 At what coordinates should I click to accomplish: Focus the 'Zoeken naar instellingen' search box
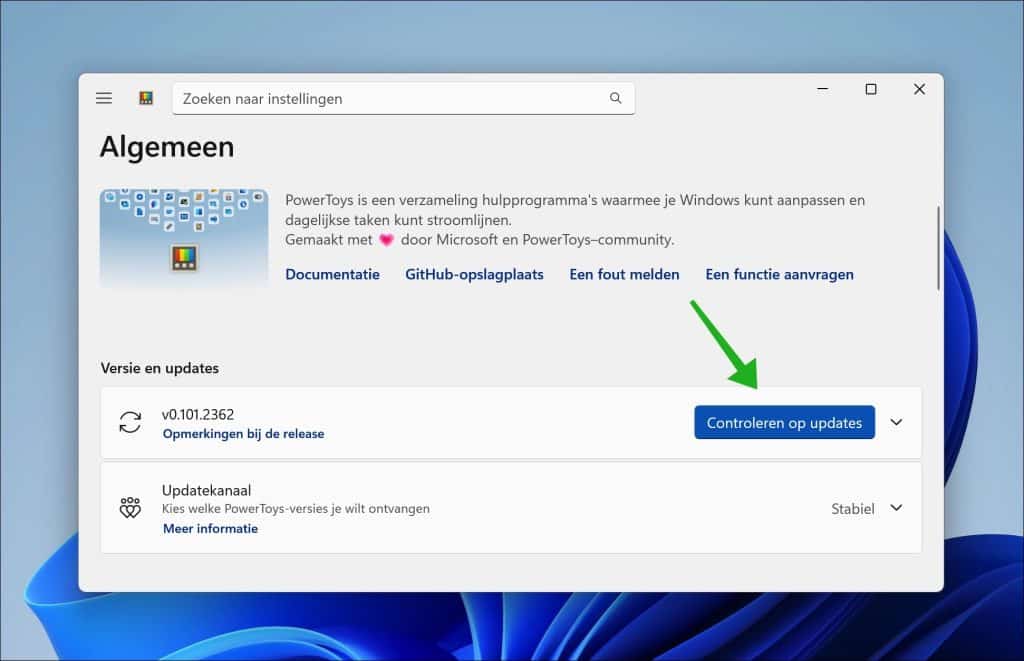403,99
